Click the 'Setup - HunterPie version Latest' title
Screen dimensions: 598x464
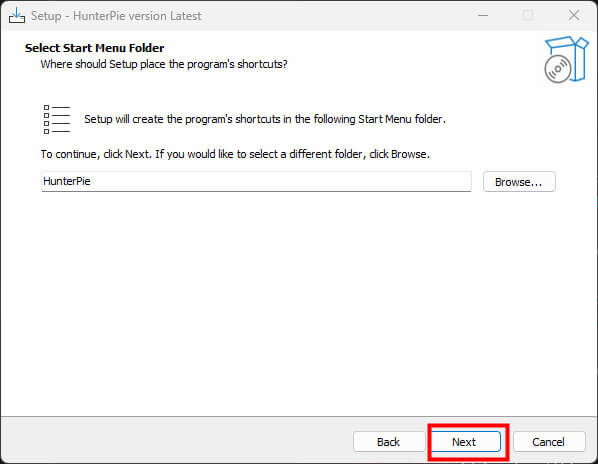point(116,16)
